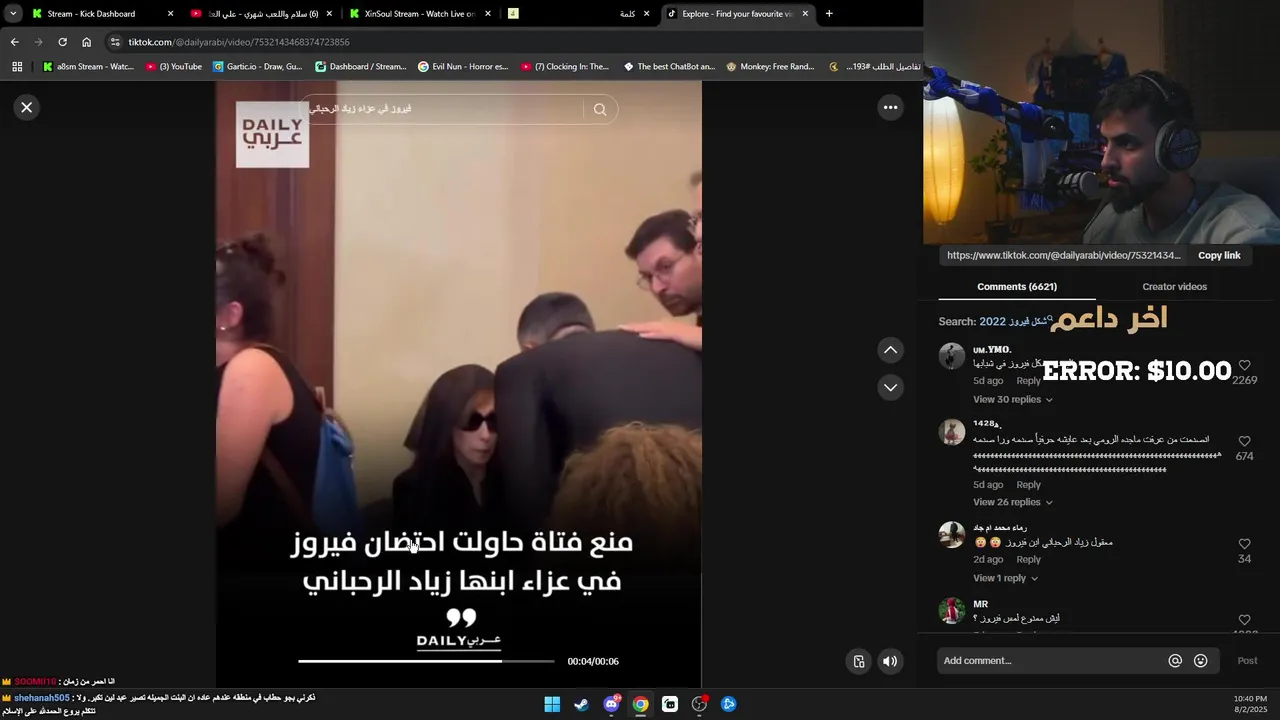Image resolution: width=1280 pixels, height=720 pixels.
Task: Click the tiktok.com address bar URL
Action: point(239,42)
